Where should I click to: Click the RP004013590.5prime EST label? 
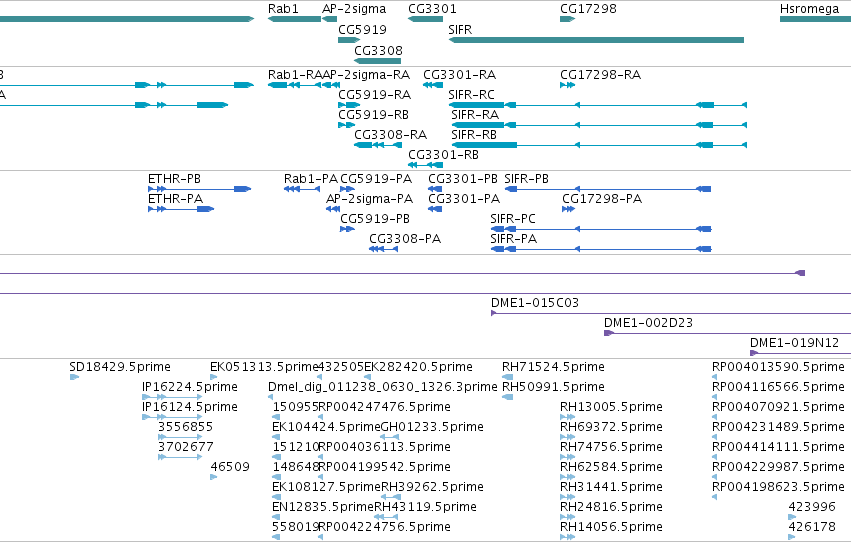click(778, 367)
